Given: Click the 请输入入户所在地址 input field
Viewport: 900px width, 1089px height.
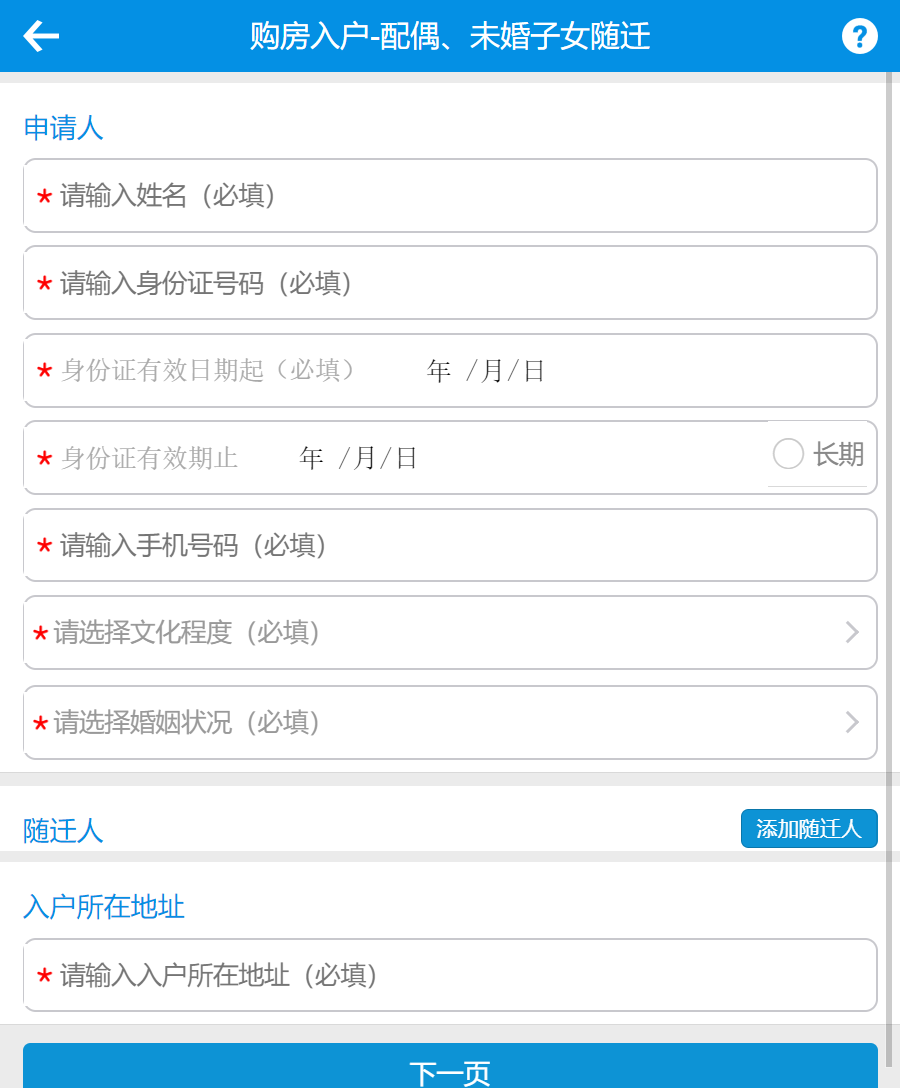Looking at the screenshot, I should [x=450, y=975].
